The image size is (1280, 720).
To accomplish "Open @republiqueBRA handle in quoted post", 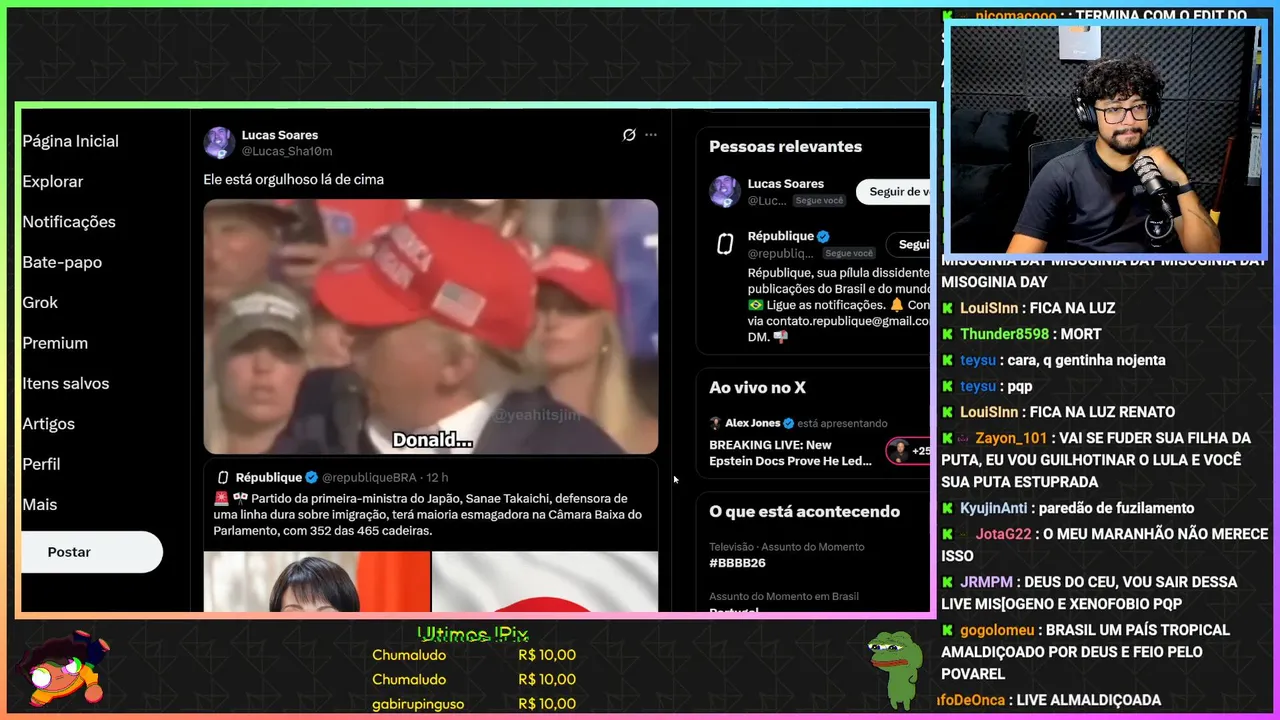I will (369, 478).
